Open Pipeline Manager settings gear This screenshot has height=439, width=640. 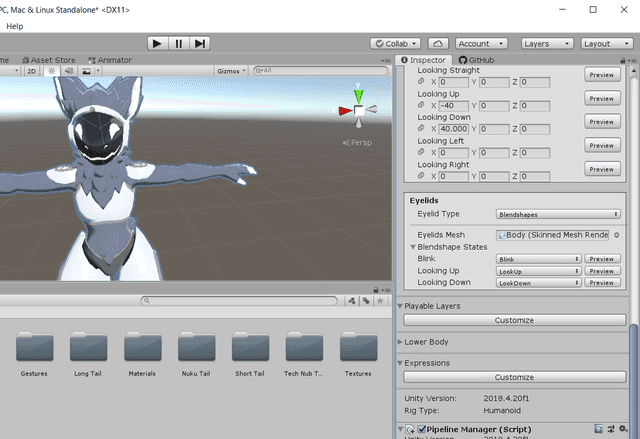[x=623, y=429]
